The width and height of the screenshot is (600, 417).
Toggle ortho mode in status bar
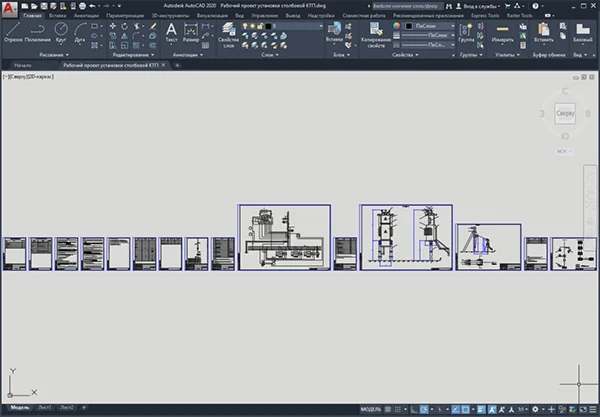point(414,410)
